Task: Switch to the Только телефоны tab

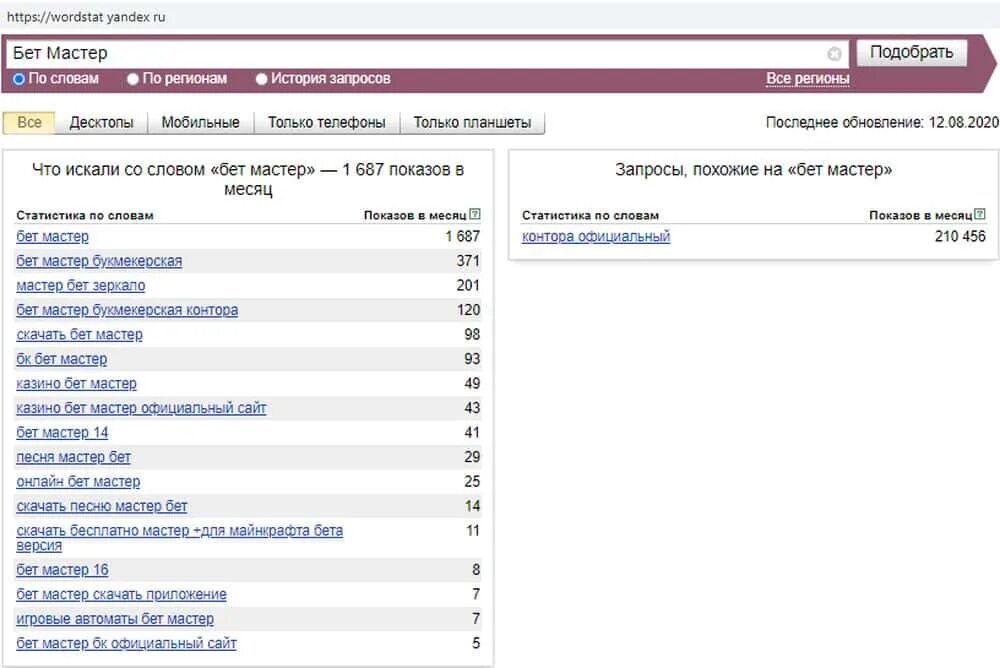Action: [x=327, y=122]
